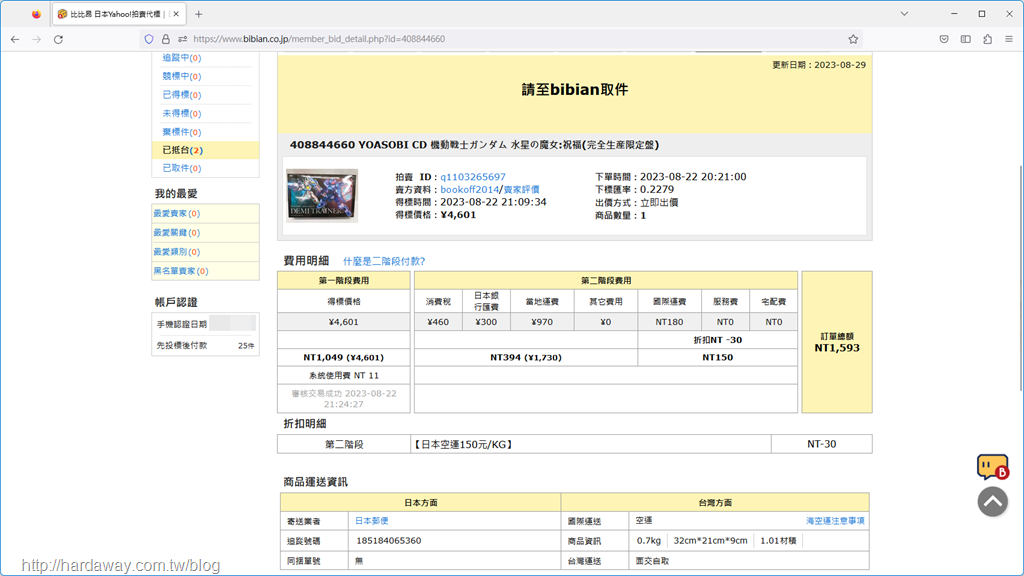Go to 最愛關鍵(0) favorites link
The image size is (1024, 576).
pyautogui.click(x=176, y=232)
